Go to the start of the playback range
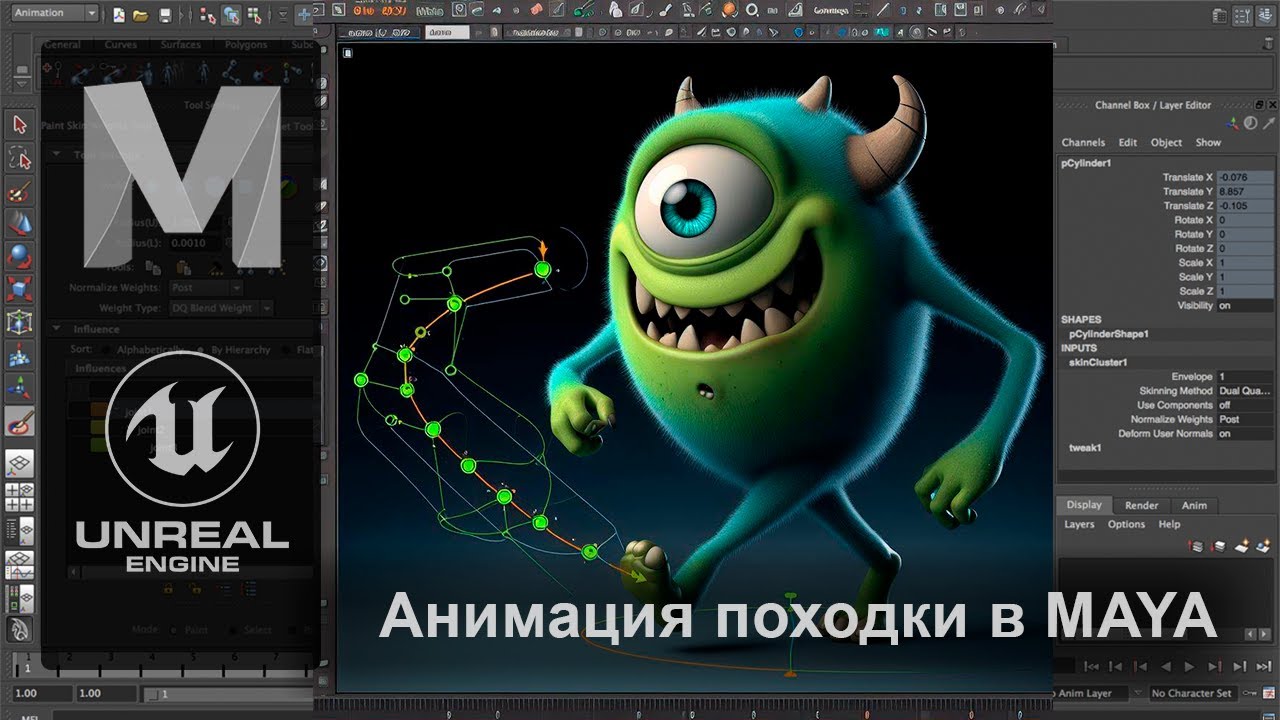Viewport: 1280px width, 720px height. point(1092,666)
